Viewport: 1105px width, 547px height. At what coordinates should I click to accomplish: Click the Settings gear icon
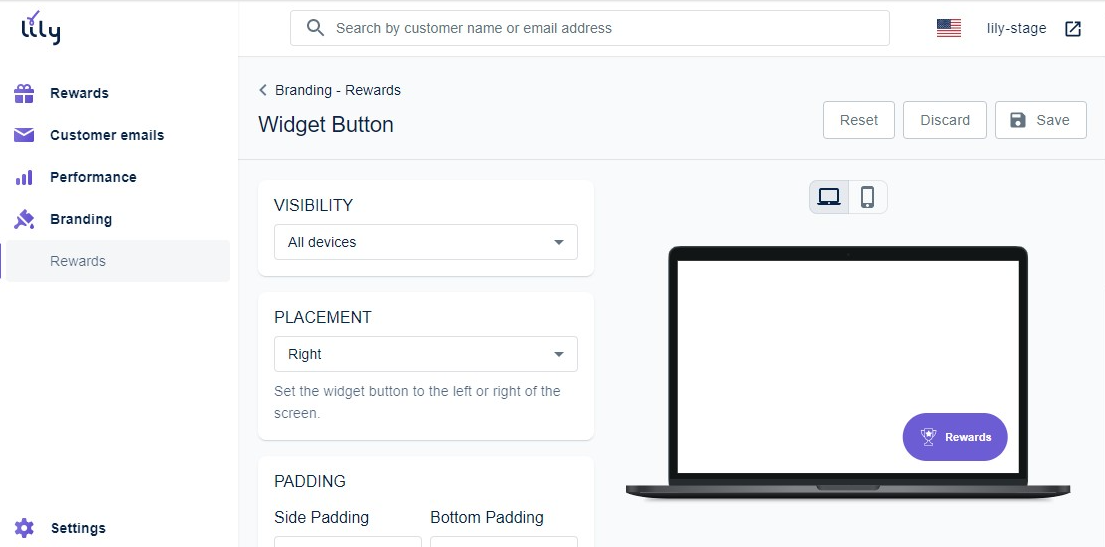(25, 528)
